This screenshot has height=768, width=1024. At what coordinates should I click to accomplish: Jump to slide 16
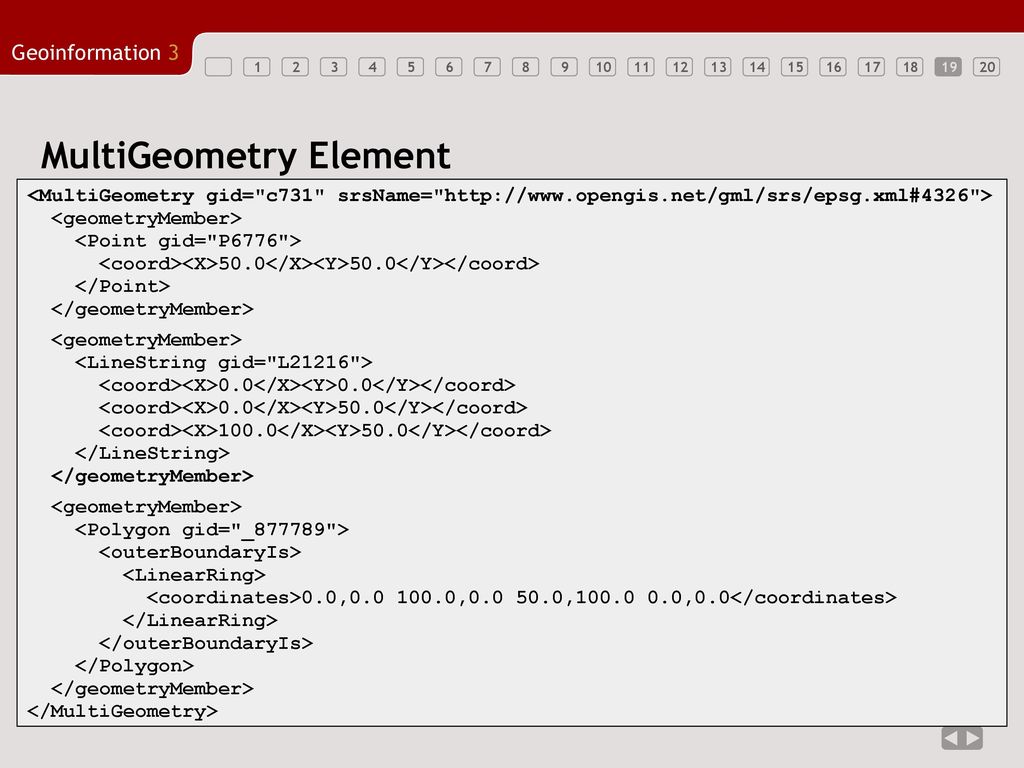pos(833,67)
